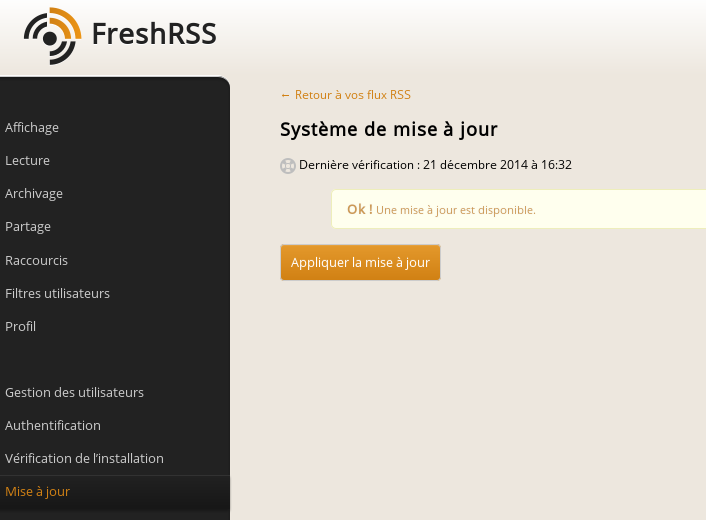Click the left arrow before Retour

[x=285, y=95]
